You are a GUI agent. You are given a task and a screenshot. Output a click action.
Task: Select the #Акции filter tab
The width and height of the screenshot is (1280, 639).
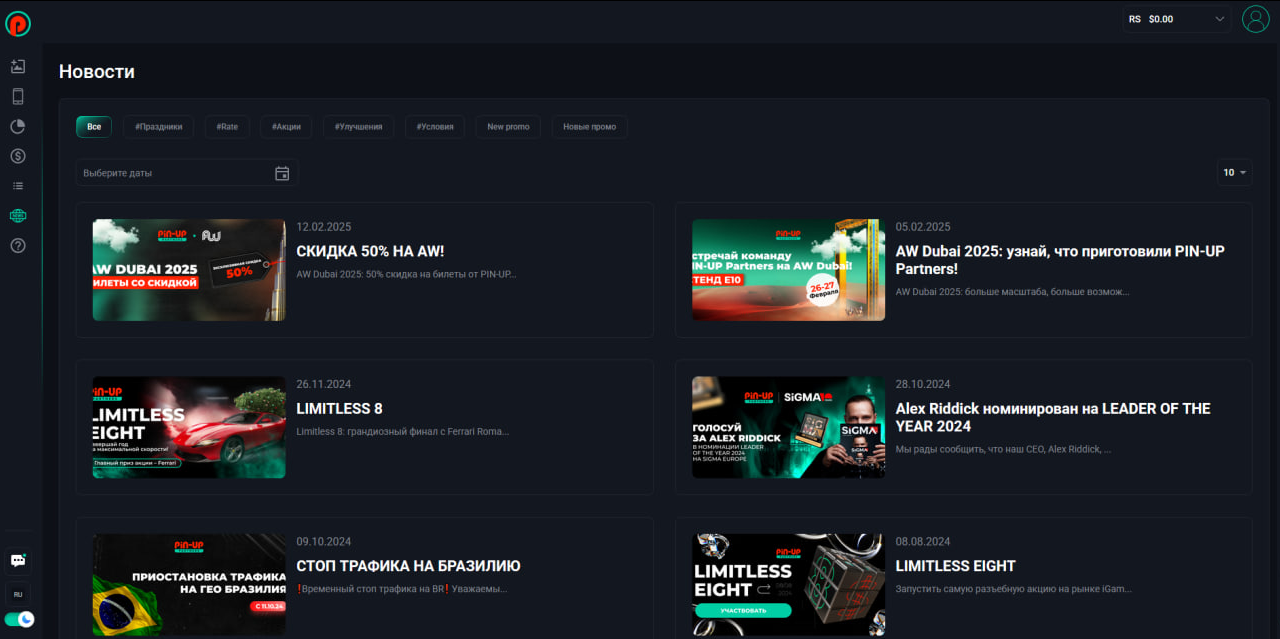point(287,127)
